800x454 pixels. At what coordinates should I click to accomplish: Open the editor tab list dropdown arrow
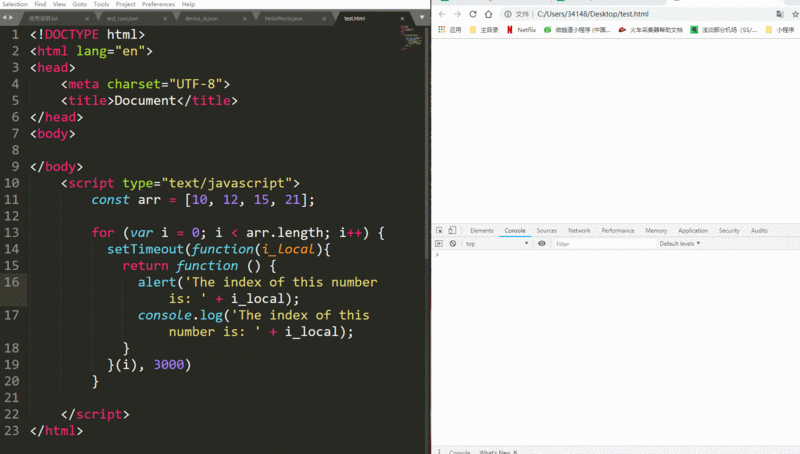tap(421, 18)
